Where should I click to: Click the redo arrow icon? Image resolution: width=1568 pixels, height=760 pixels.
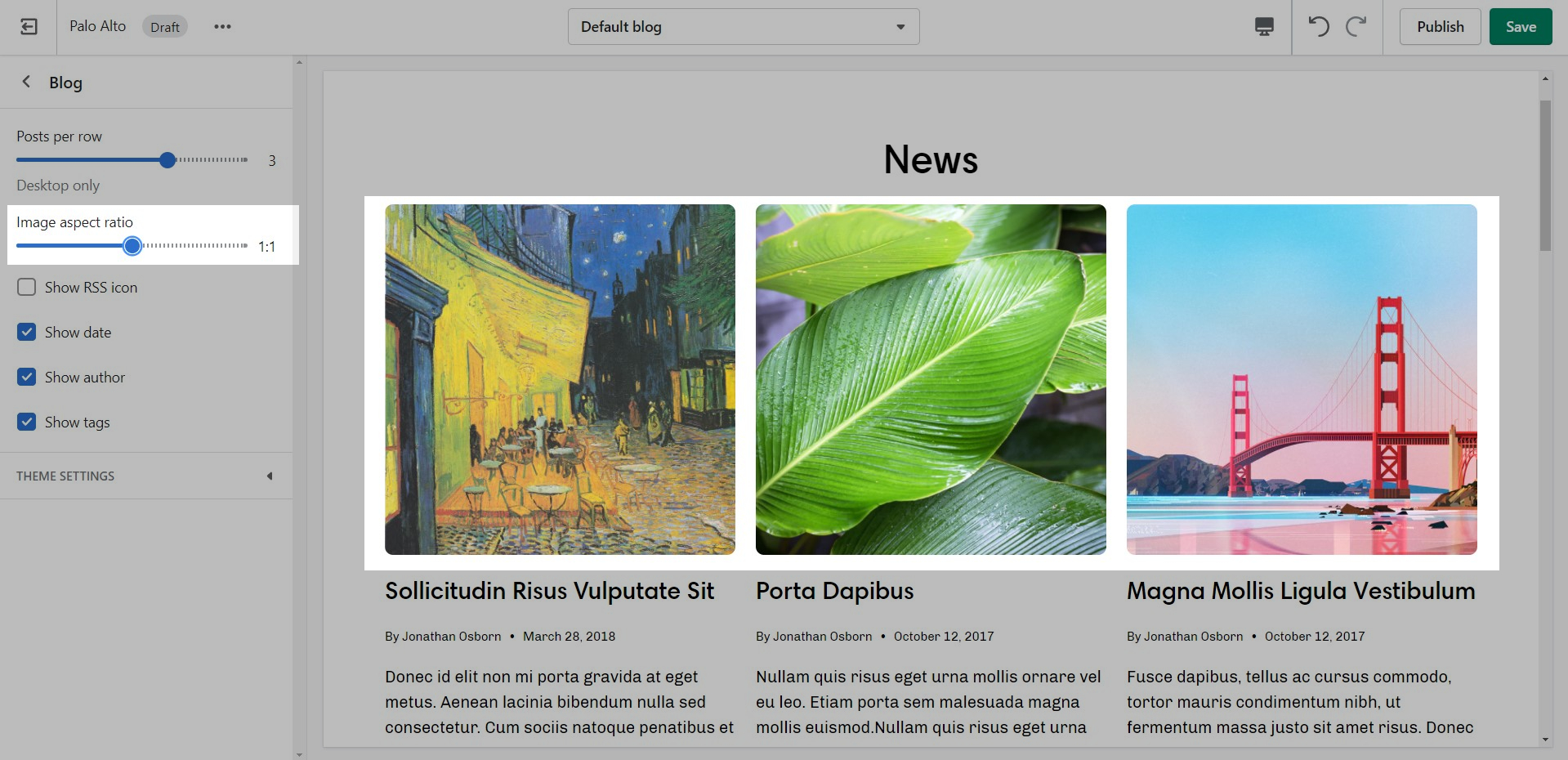[x=1356, y=27]
